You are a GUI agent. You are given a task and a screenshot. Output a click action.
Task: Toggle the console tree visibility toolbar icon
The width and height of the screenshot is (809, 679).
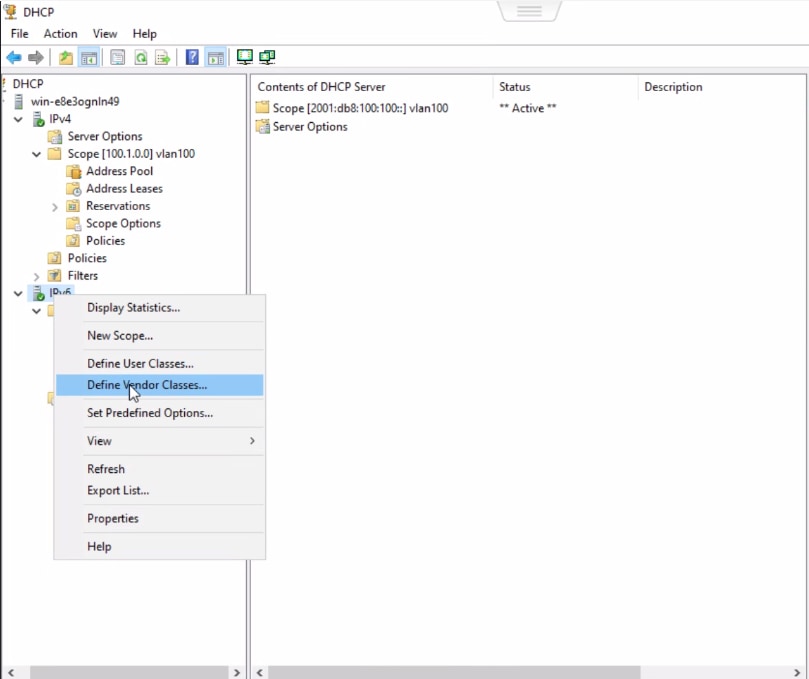pyautogui.click(x=88, y=57)
